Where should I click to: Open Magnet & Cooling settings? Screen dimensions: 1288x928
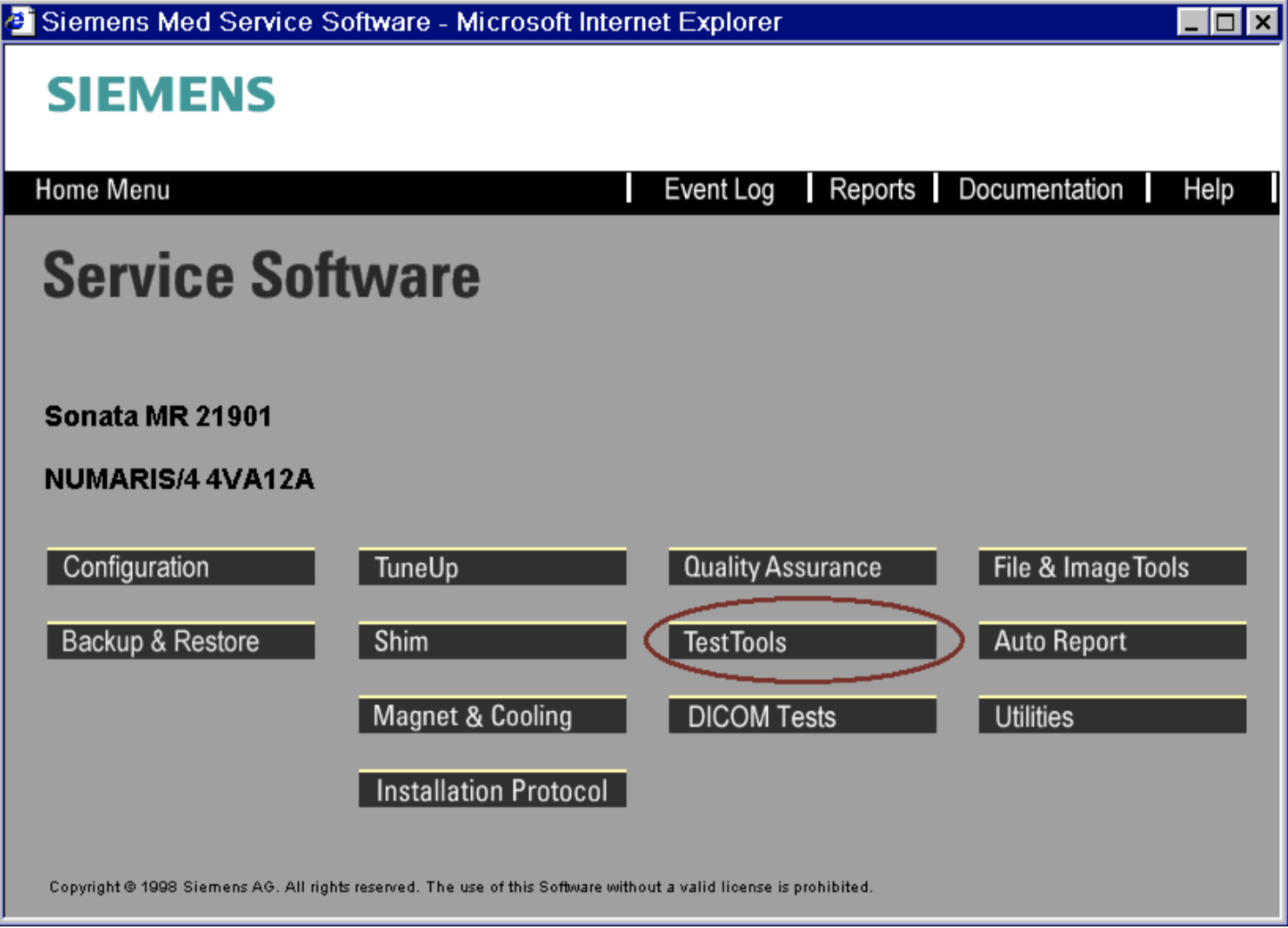point(492,716)
